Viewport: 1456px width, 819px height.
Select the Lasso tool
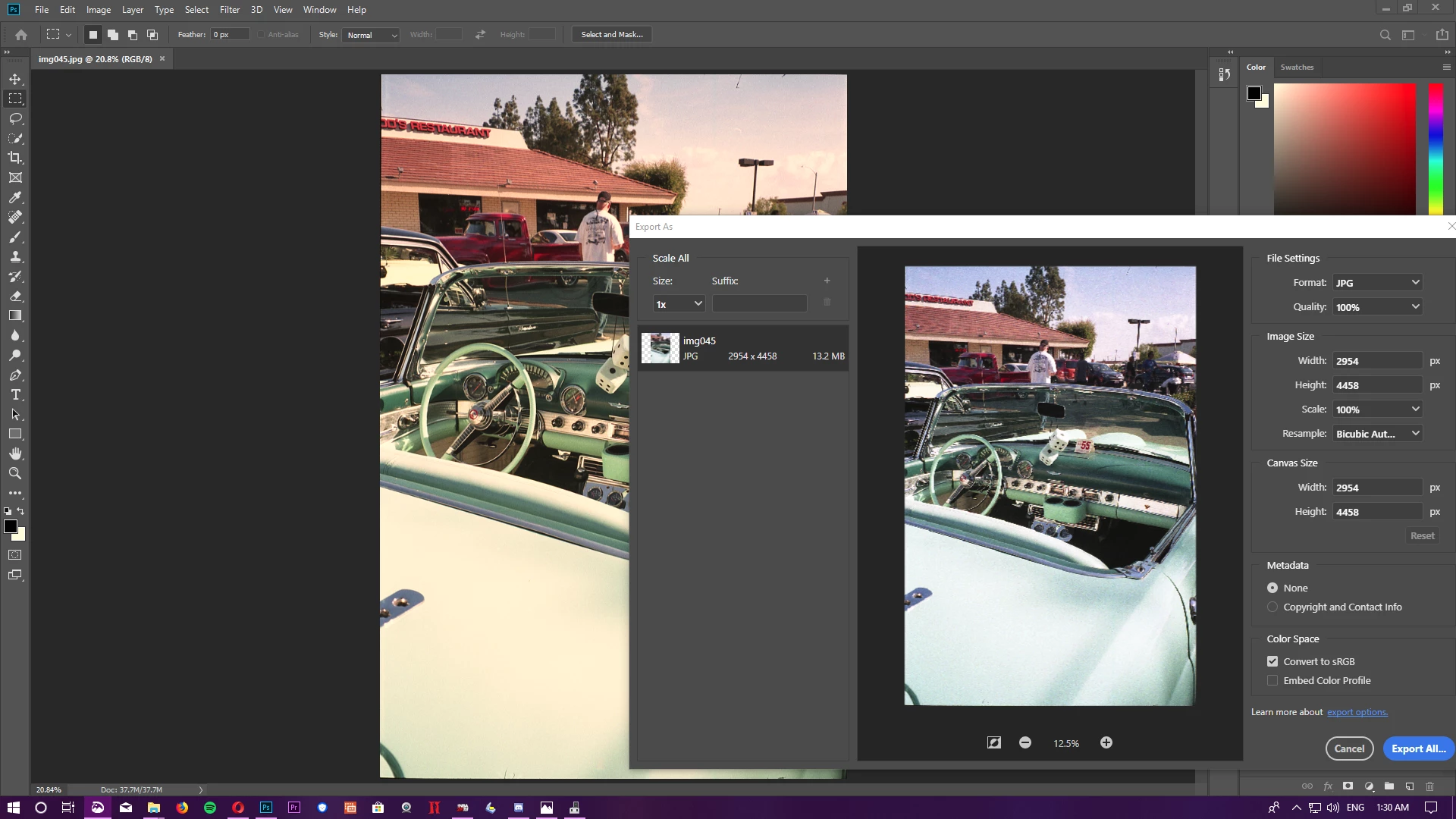point(15,118)
